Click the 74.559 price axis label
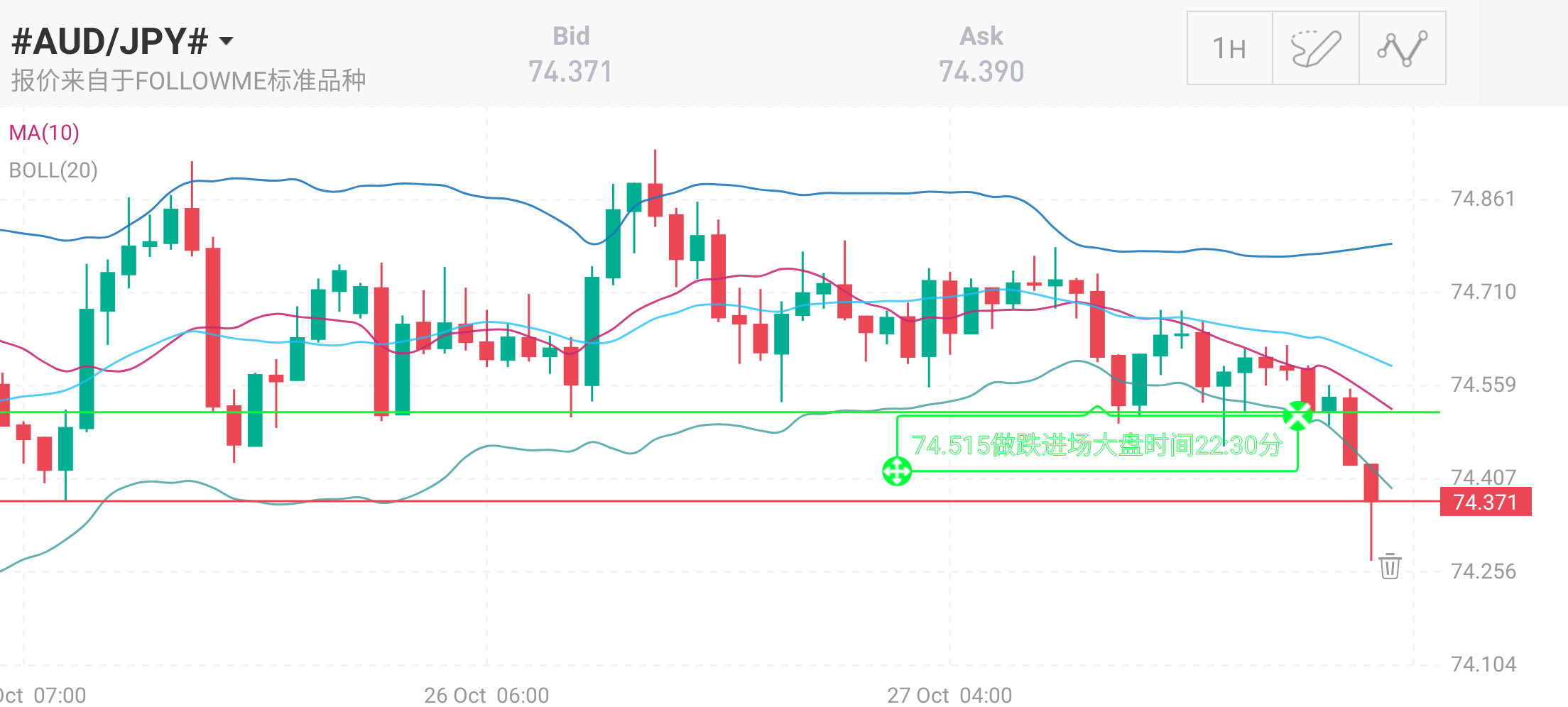1568x707 pixels. tap(1483, 385)
